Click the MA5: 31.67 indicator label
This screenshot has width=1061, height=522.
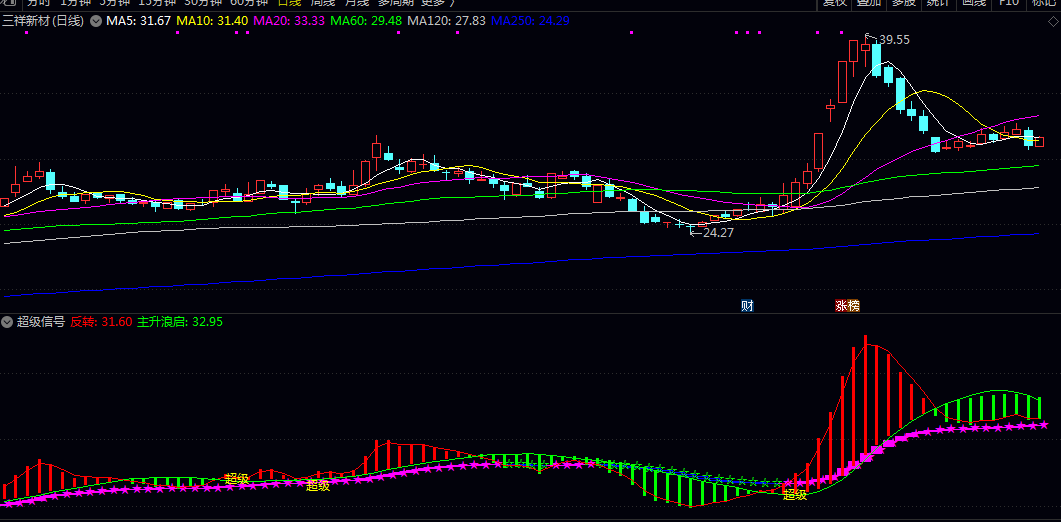(138, 20)
